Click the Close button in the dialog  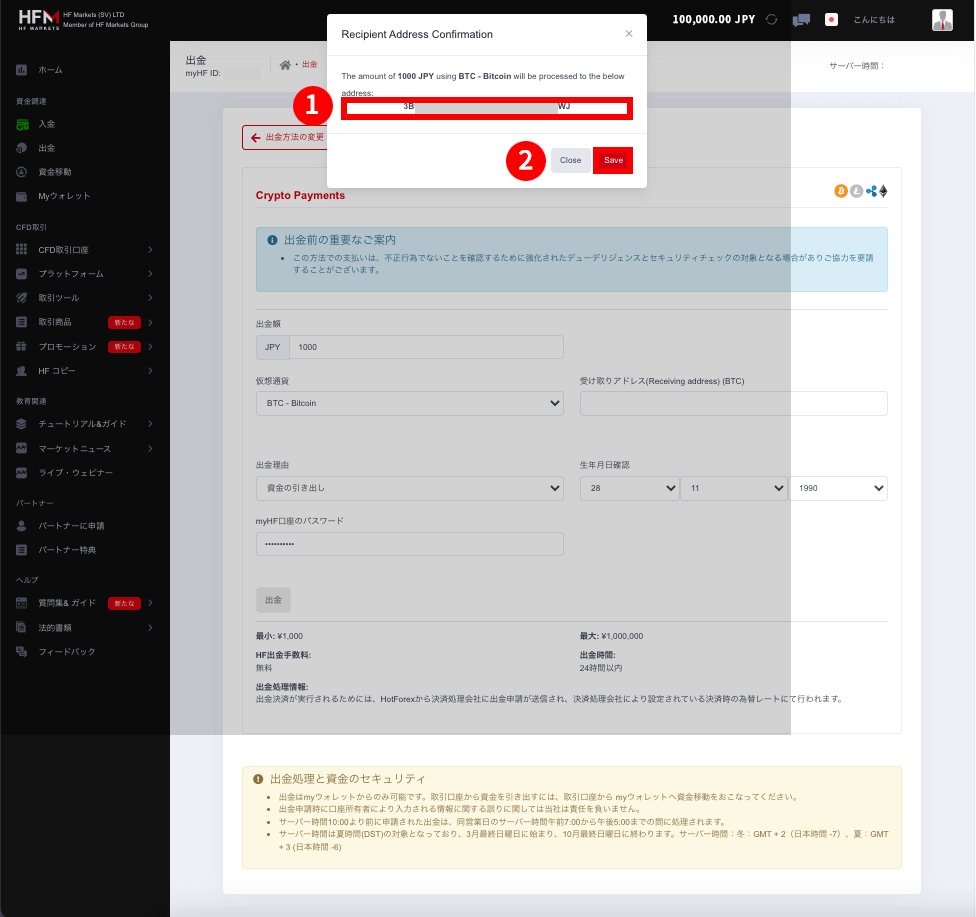point(570,160)
